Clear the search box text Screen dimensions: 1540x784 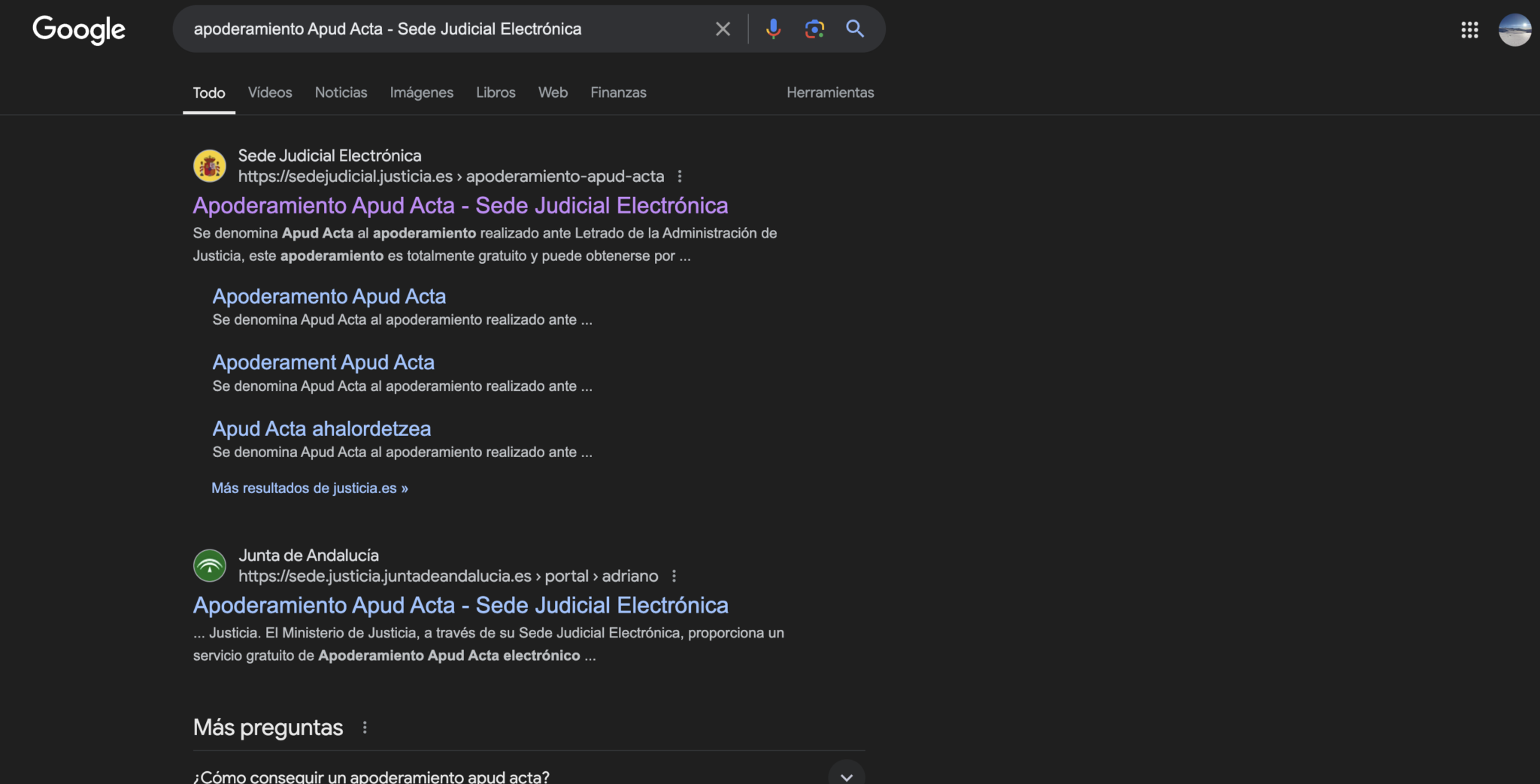[723, 29]
